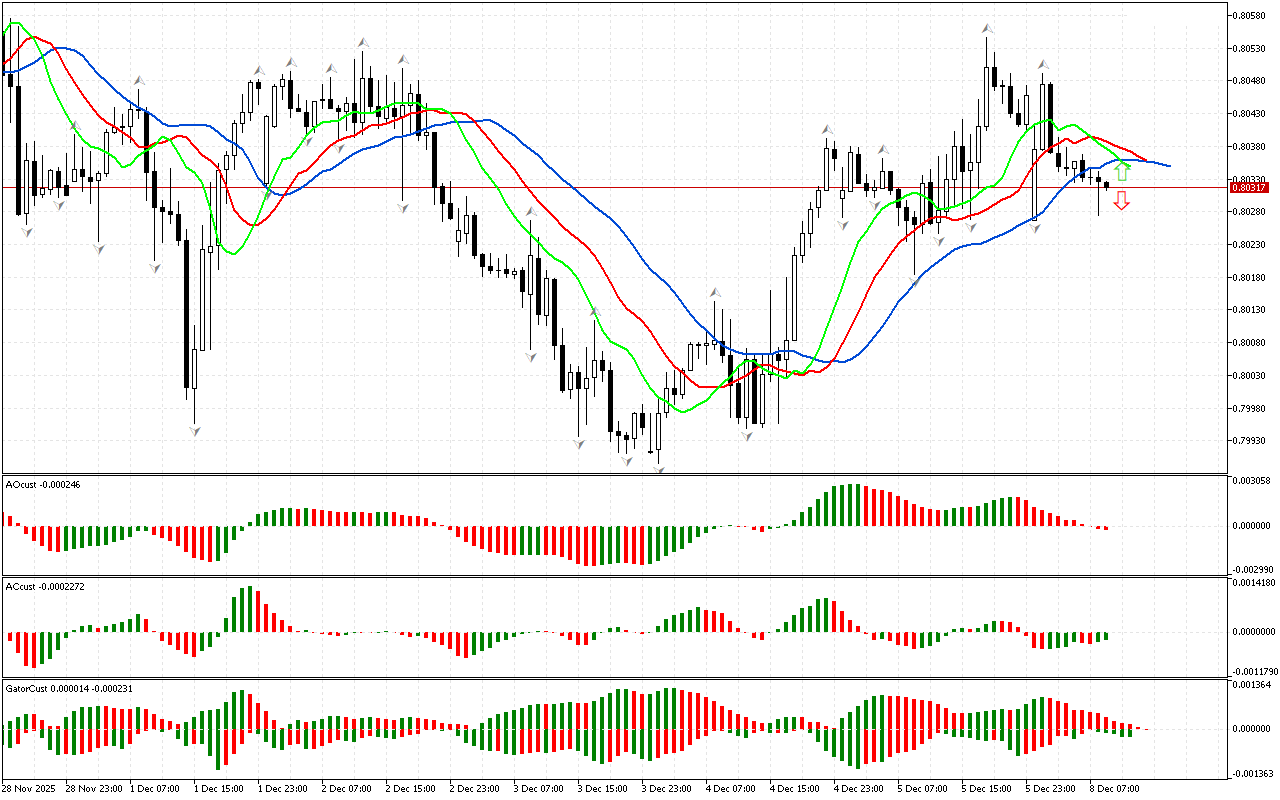This screenshot has height=800, width=1280.
Task: Click the red 0.80317 current price tag
Action: [1249, 187]
